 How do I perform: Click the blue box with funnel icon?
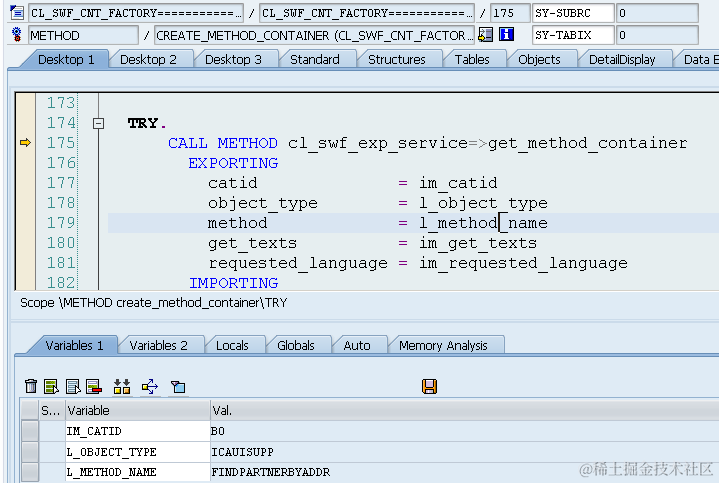tap(178, 386)
